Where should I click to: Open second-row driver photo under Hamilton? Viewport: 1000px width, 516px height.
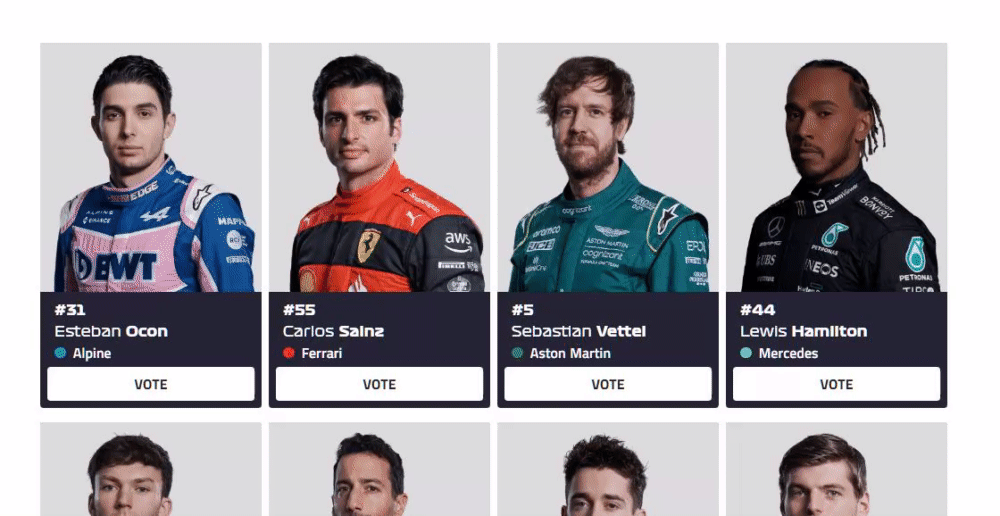click(836, 469)
